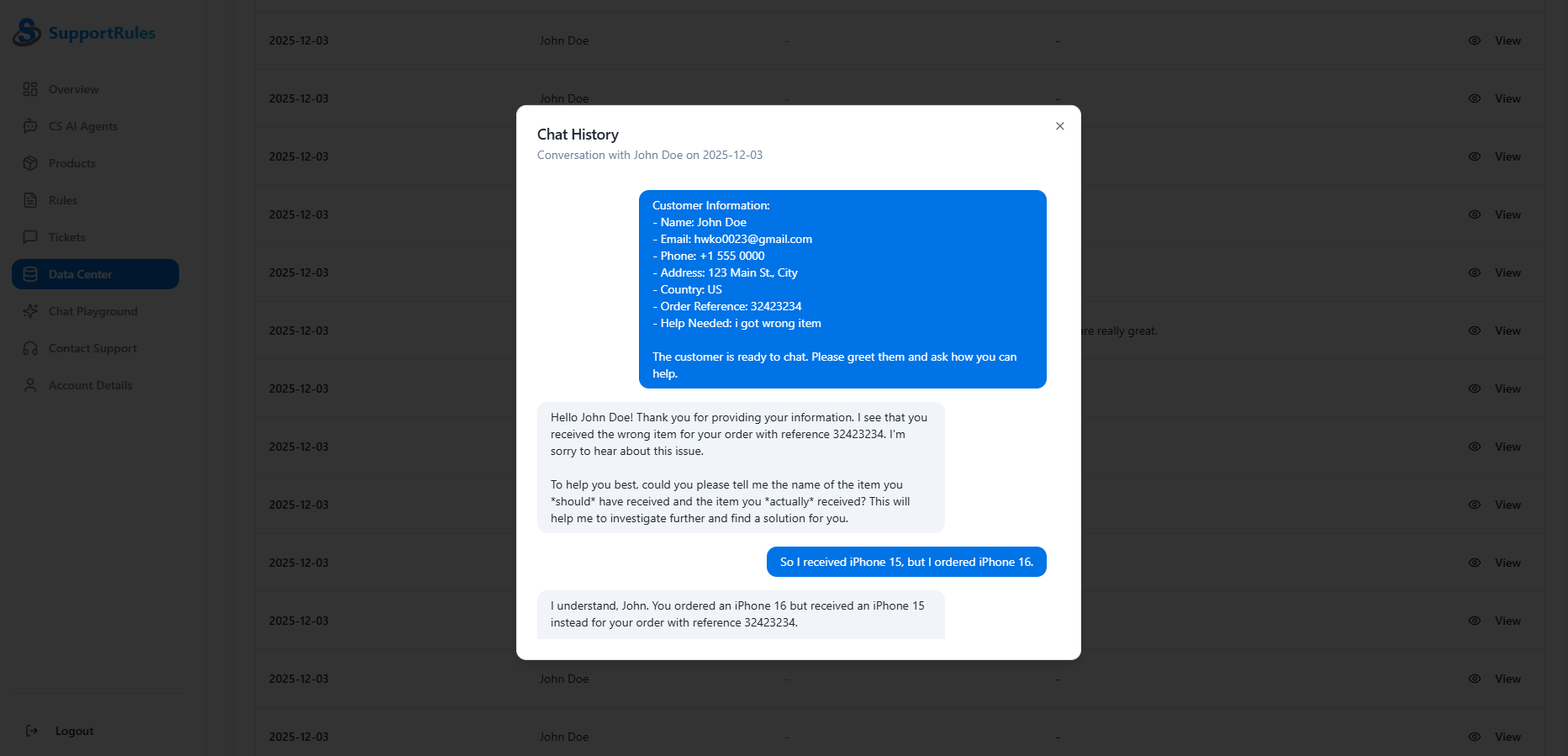Select the Chat Playground sparkle icon

(x=31, y=310)
